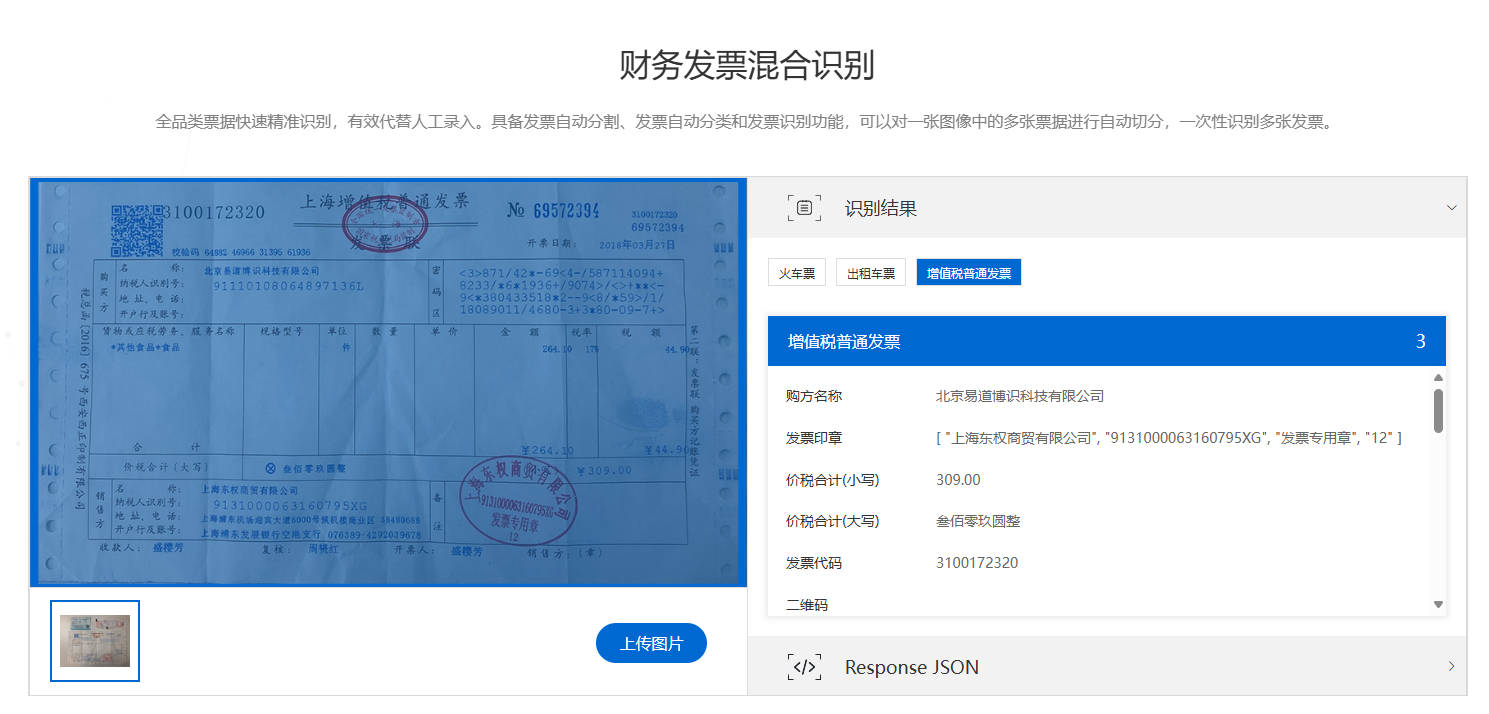The width and height of the screenshot is (1489, 714).
Task: Click the results list scrollbar thumb
Action: pos(1438,411)
